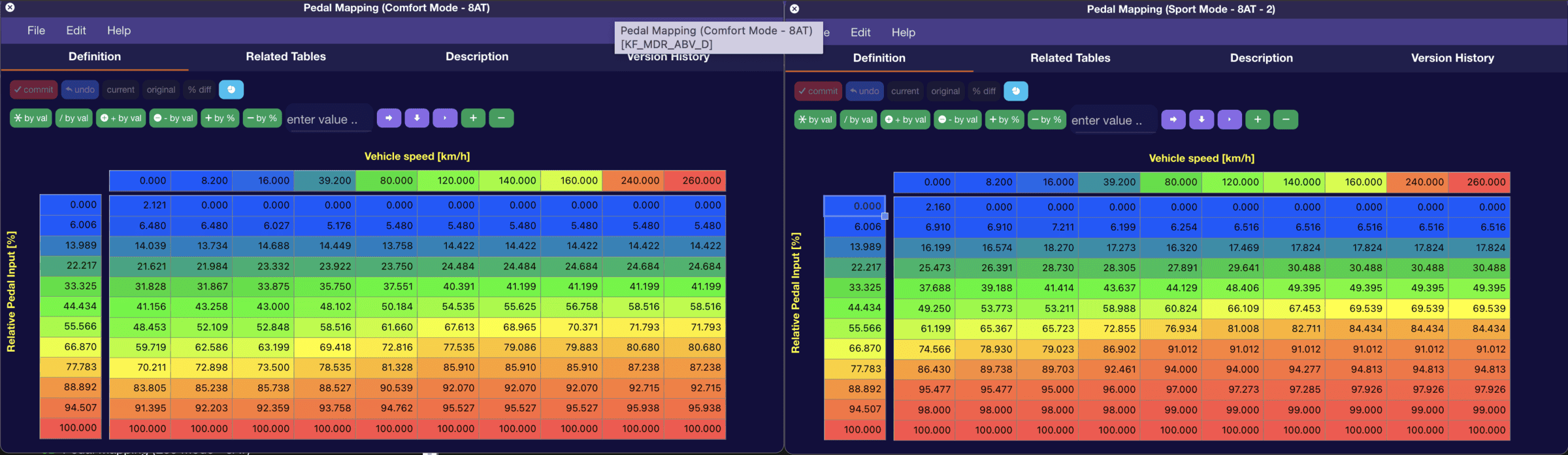Select cell 58.988 in Sport Mode table
This screenshot has width=1568, height=455.
coord(1109,308)
